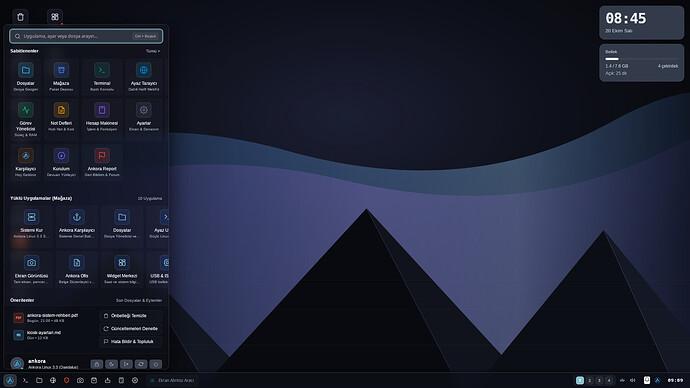Click the taskbar clock
The height and width of the screenshot is (388, 690).
coord(675,381)
